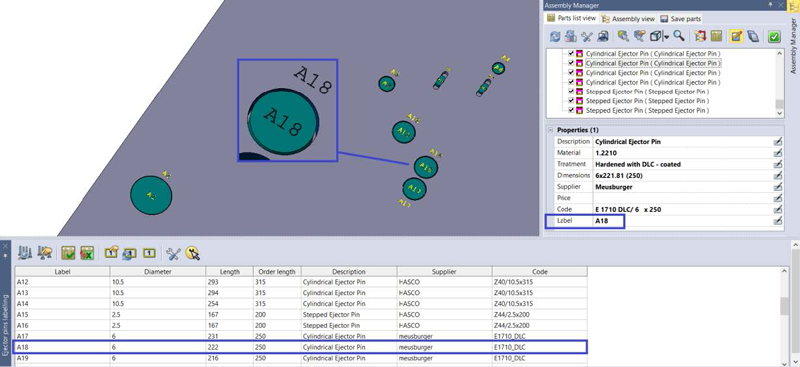This screenshot has height=367, width=800.
Task: Click the magnifying glass search icon
Action: point(678,36)
